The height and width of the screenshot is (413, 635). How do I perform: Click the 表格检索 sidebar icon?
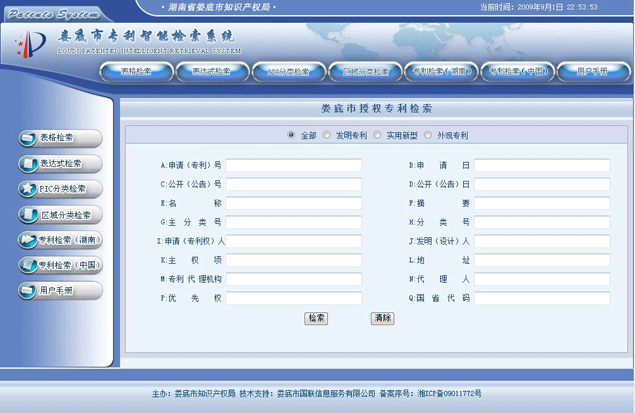point(28,138)
